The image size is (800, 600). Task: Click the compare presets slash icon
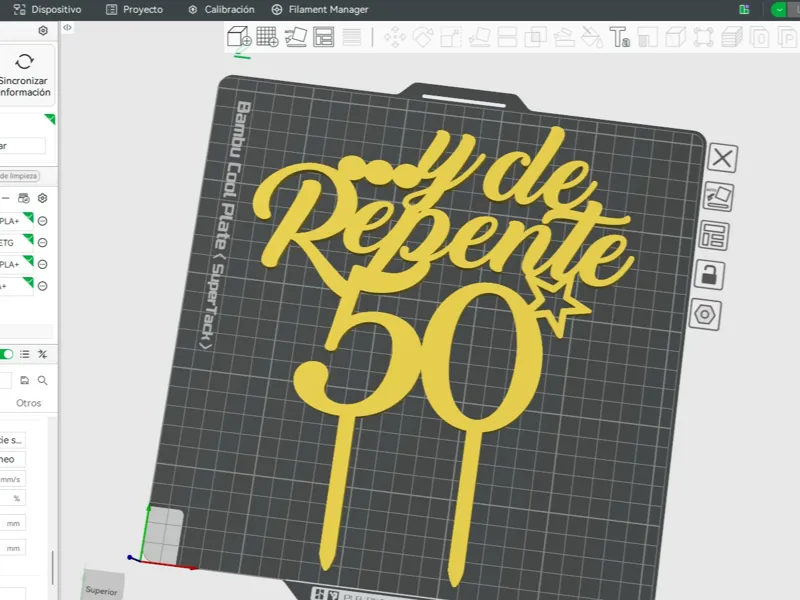click(x=43, y=354)
